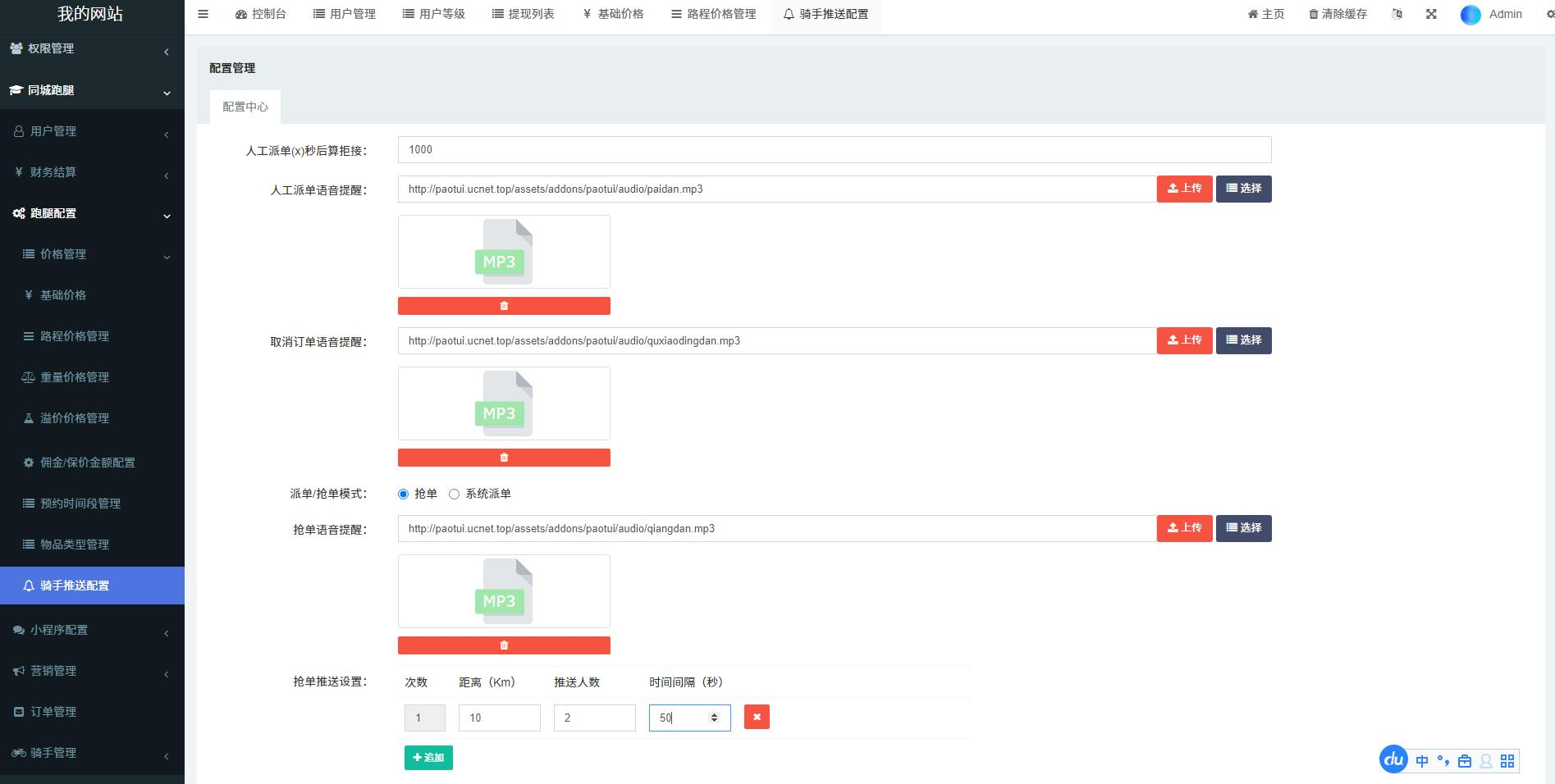1555x784 pixels.
Task: Click 上传 button for 人工派单语音提醒
Action: (x=1184, y=189)
